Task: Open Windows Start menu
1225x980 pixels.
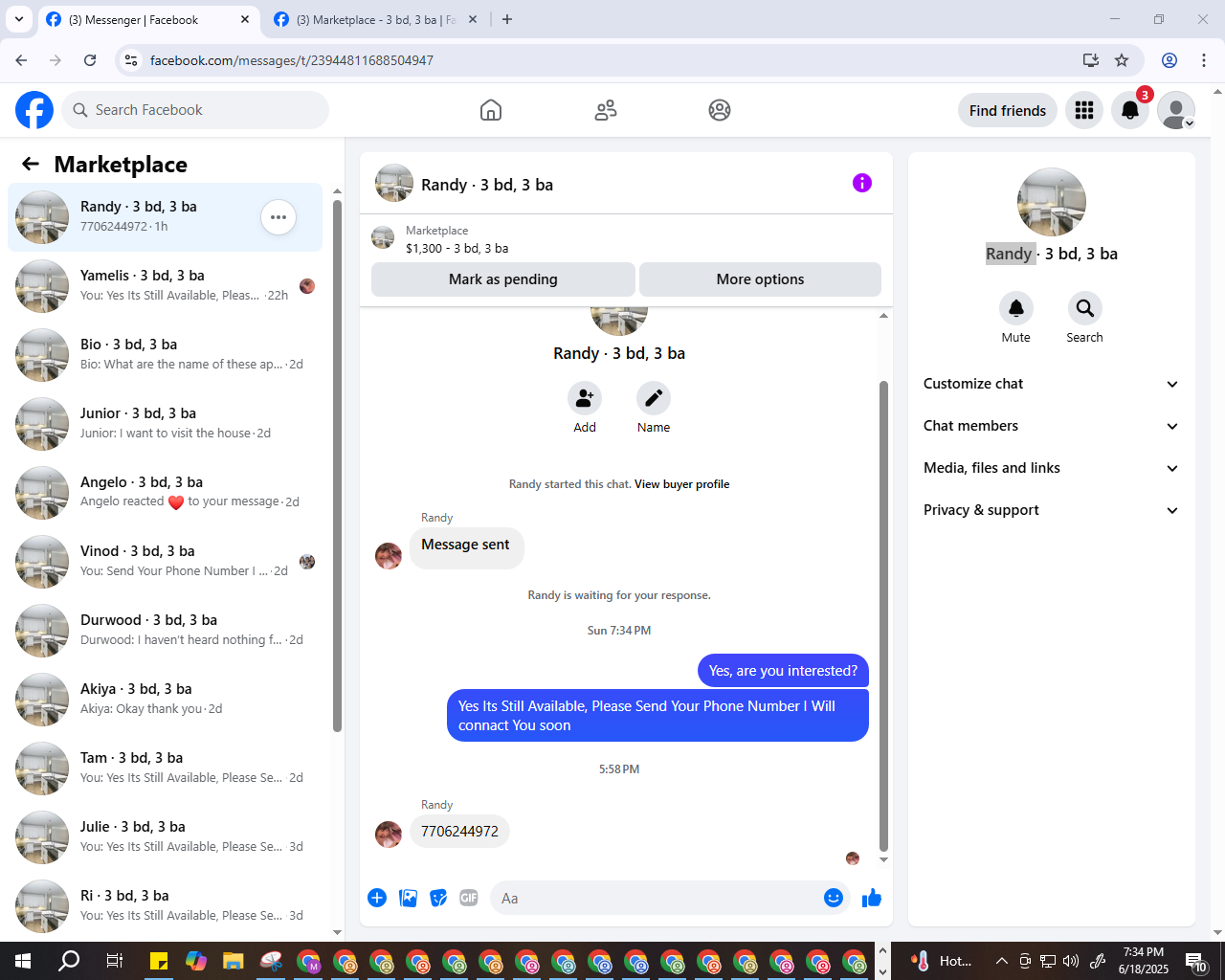Action: click(23, 961)
